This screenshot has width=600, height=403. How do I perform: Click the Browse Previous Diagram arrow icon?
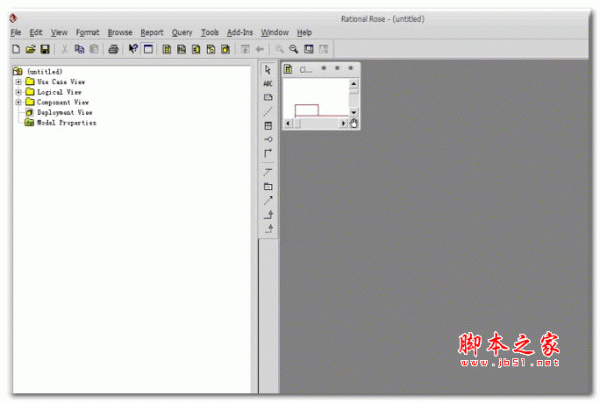(x=259, y=49)
